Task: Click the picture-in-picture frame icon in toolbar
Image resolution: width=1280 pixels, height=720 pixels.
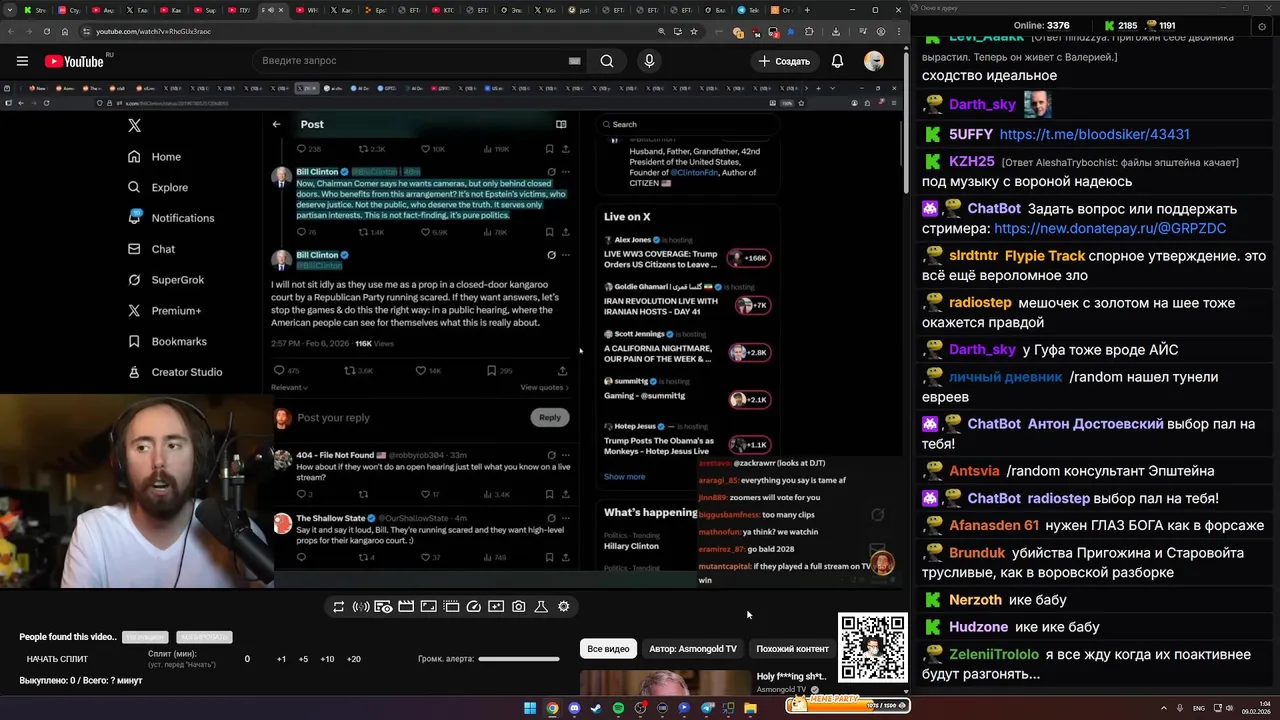Action: (x=428, y=607)
